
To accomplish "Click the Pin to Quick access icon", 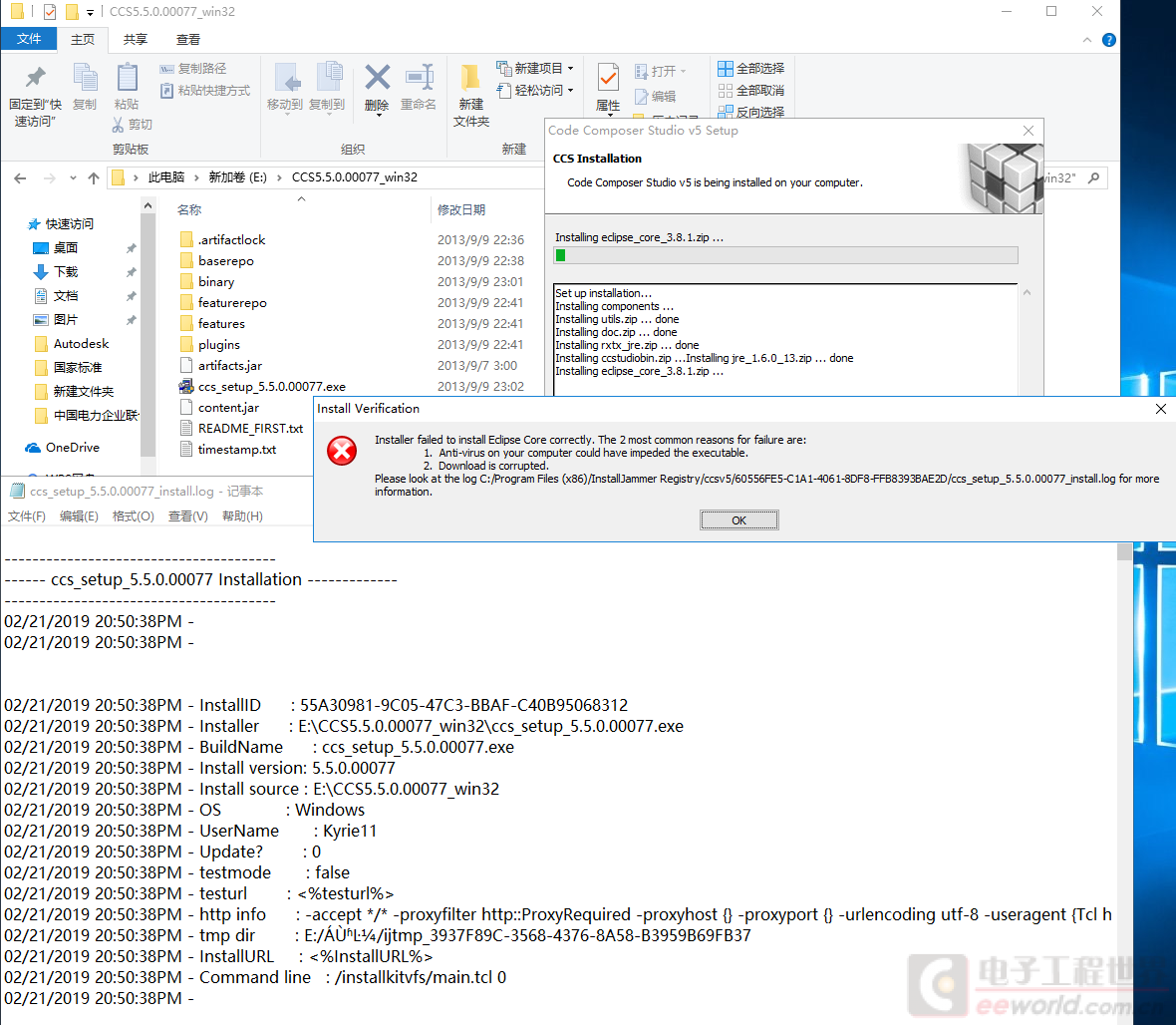I will coord(35,77).
